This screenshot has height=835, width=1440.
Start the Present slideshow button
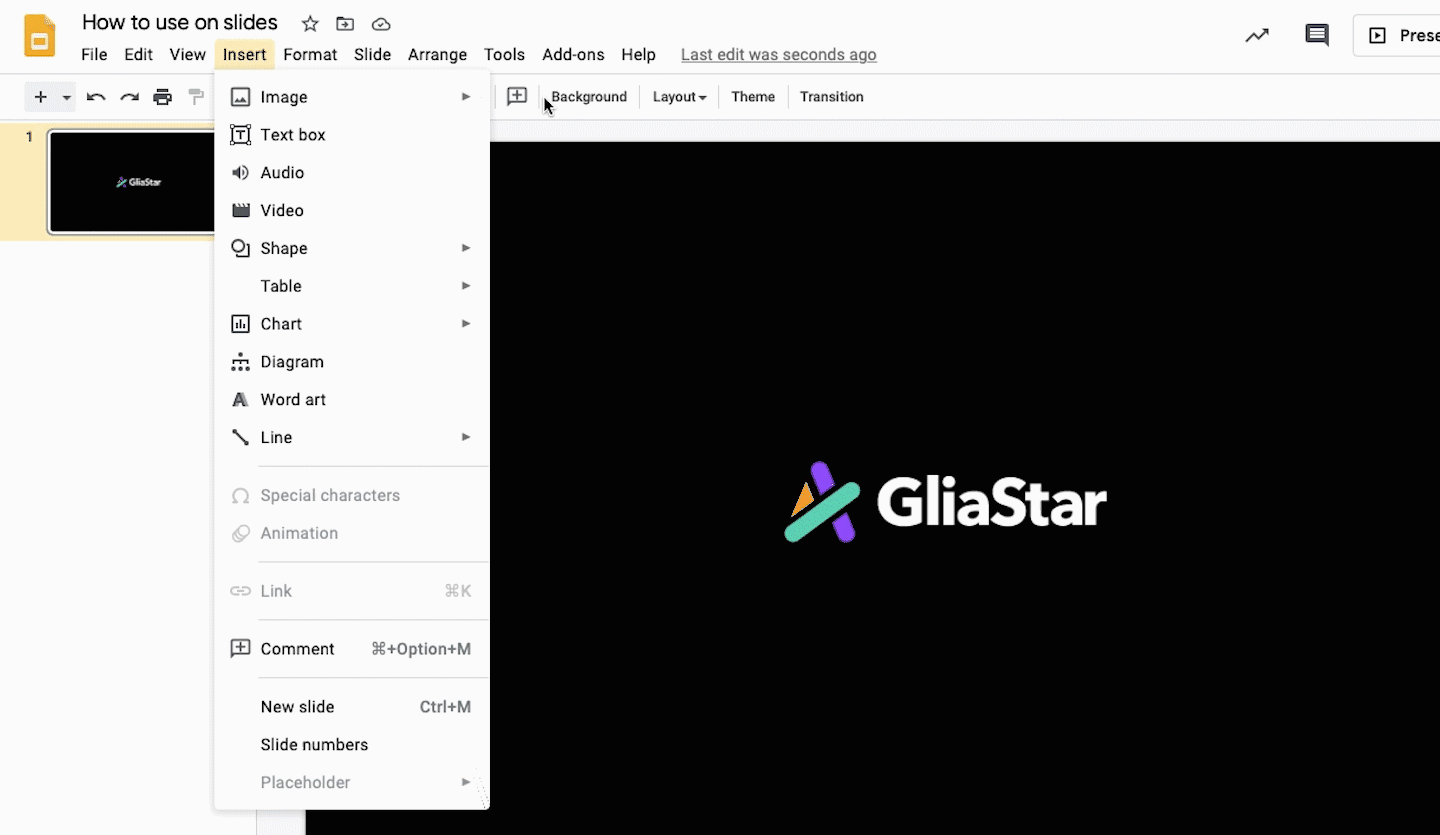coord(1397,35)
